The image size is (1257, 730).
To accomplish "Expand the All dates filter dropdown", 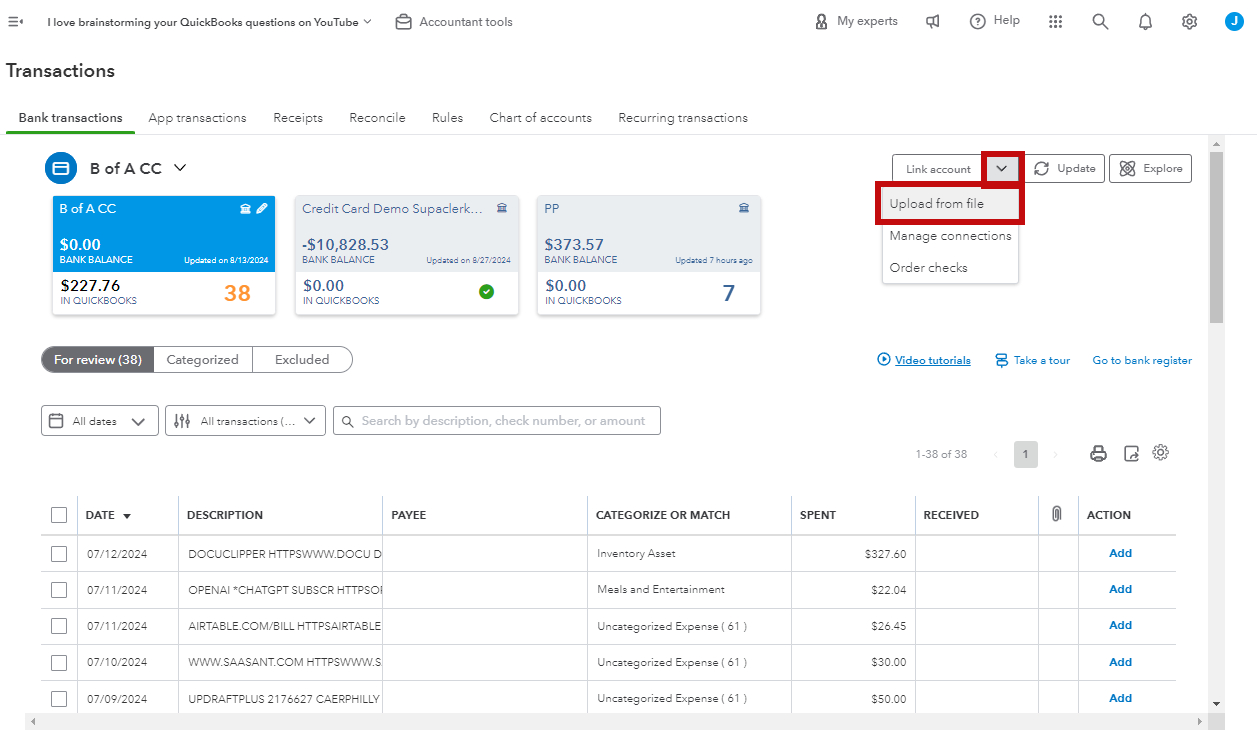I will click(99, 421).
